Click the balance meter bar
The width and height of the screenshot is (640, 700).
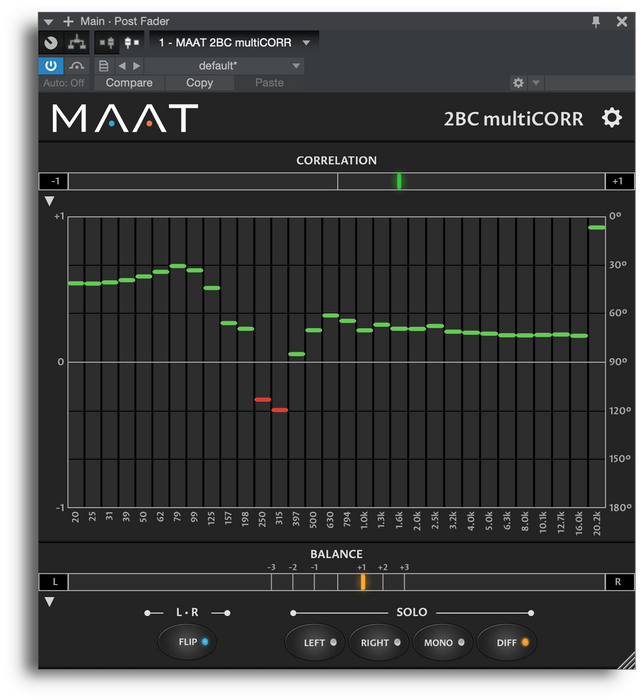pos(337,582)
